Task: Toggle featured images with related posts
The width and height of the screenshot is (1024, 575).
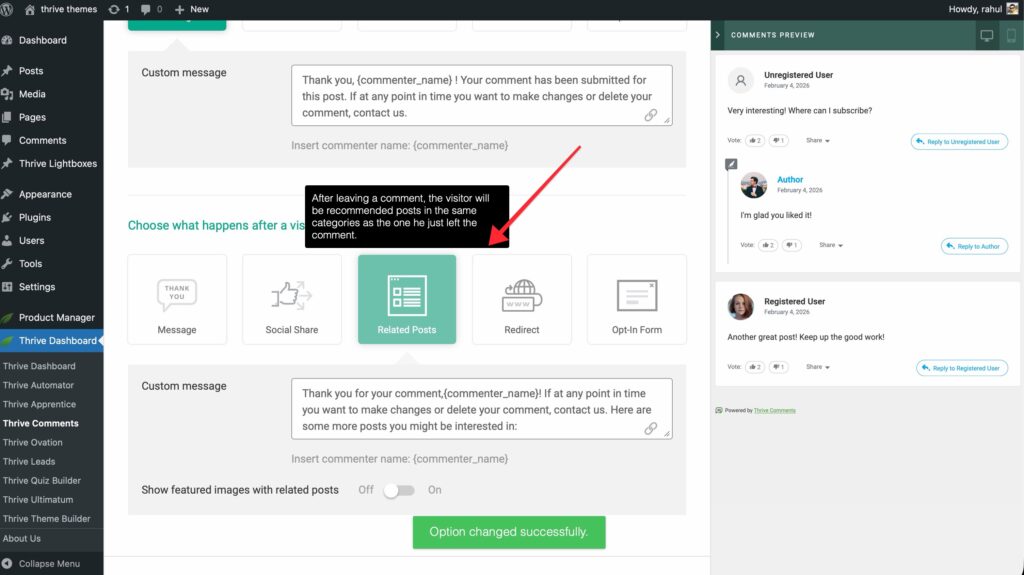Action: pyautogui.click(x=399, y=490)
